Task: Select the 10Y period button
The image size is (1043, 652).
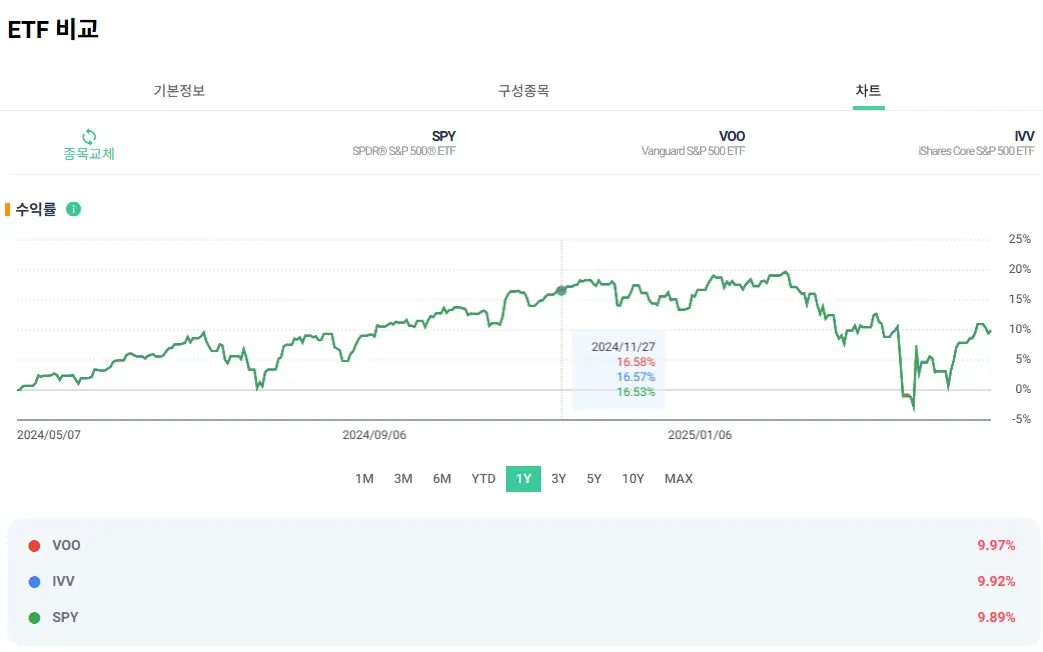Action: 633,478
